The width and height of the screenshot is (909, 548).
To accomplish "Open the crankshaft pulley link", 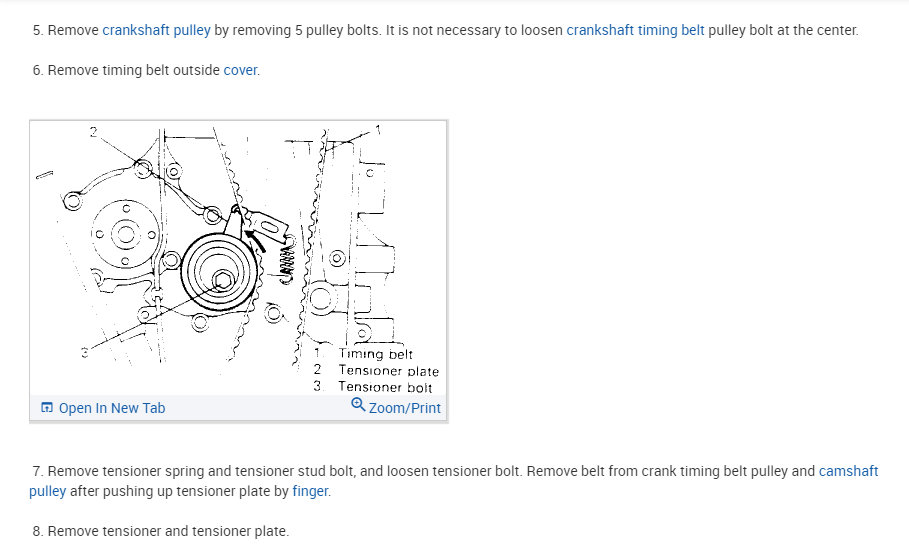I will point(156,30).
